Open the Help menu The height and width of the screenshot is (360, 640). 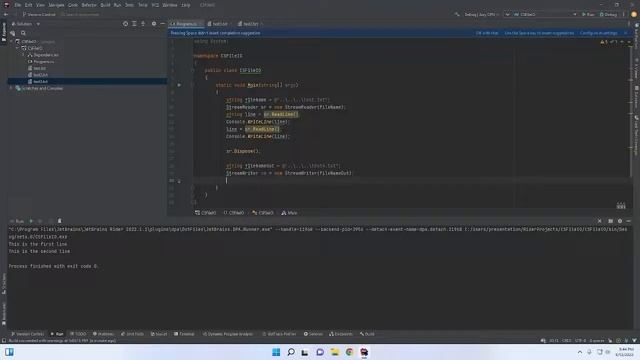coord(186,5)
